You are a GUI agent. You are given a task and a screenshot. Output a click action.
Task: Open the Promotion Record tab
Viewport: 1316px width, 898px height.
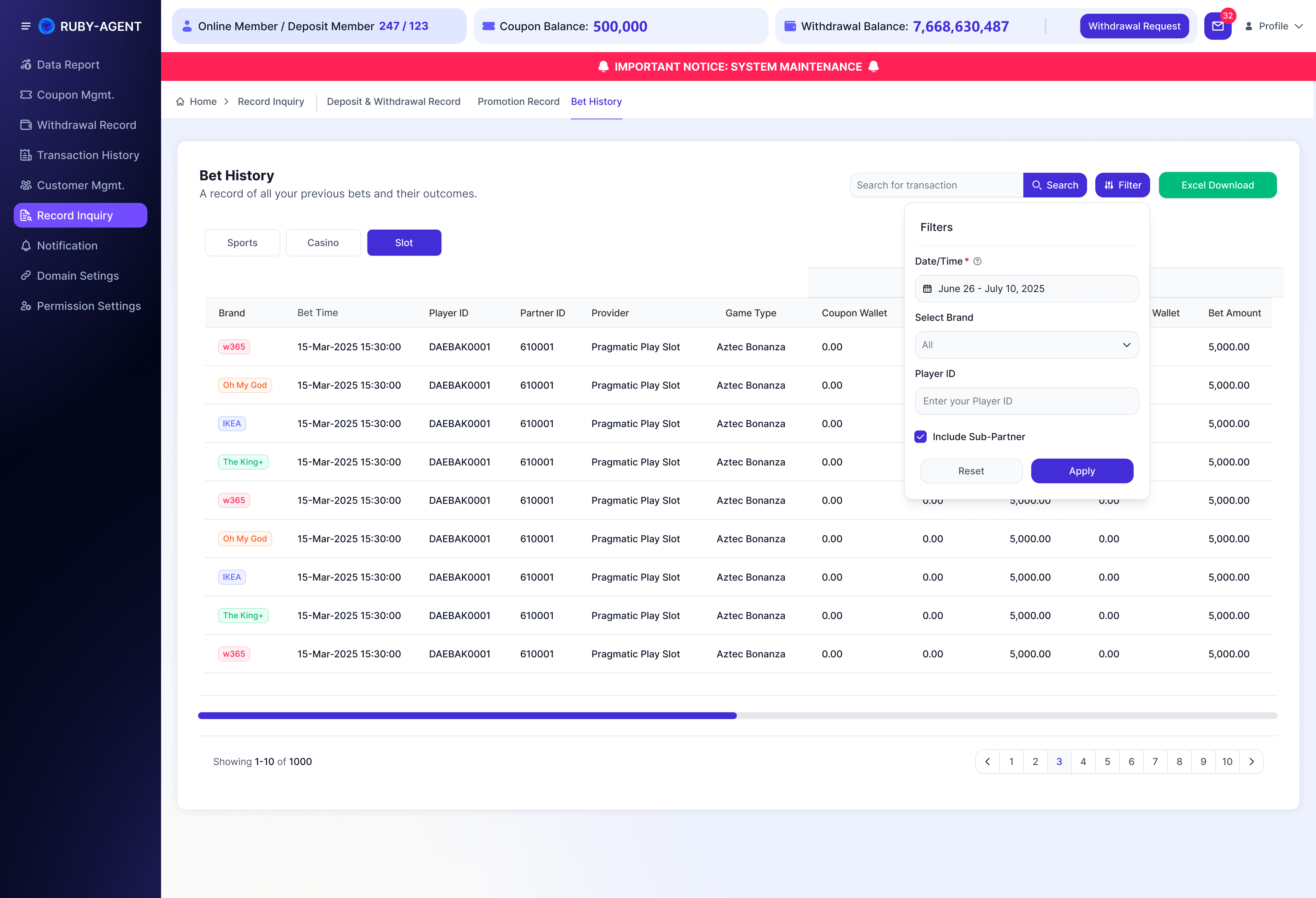pos(518,101)
